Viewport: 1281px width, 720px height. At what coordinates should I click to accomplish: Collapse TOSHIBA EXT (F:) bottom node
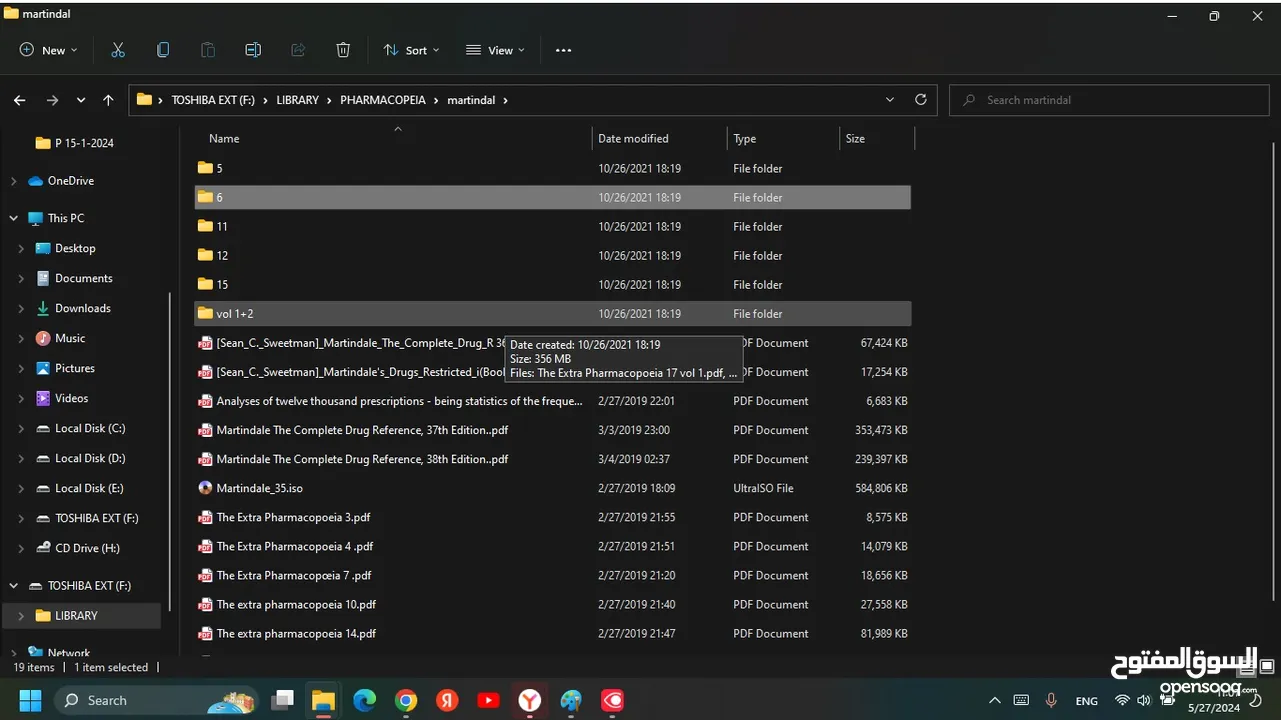coord(13,586)
